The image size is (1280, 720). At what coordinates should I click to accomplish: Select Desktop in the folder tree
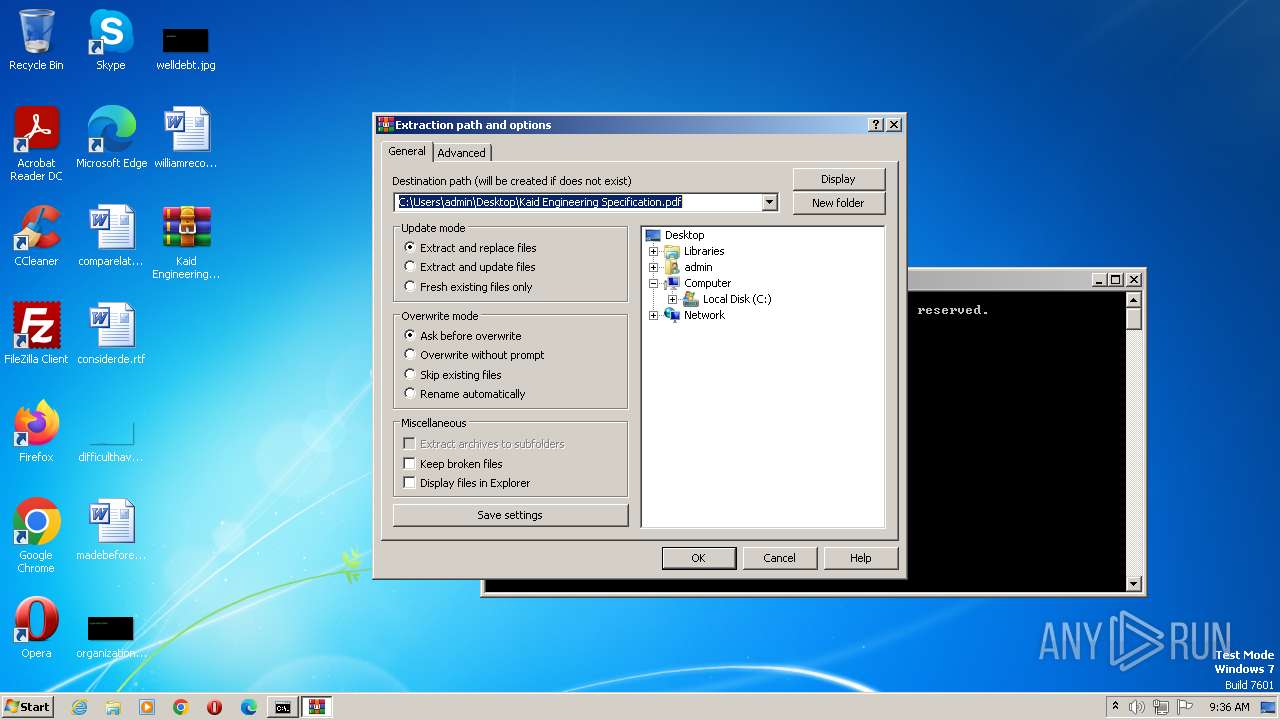coord(684,235)
